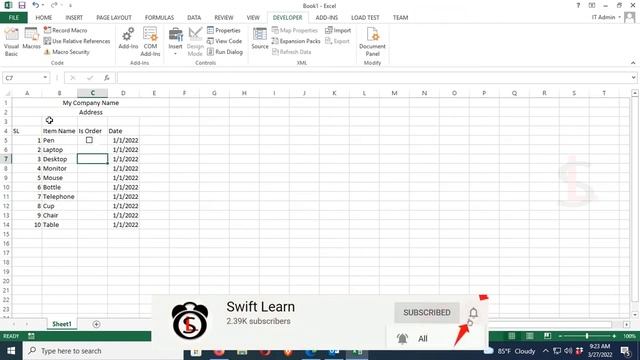Open the Visual Basic editor
This screenshot has height=360, width=640.
tap(11, 42)
